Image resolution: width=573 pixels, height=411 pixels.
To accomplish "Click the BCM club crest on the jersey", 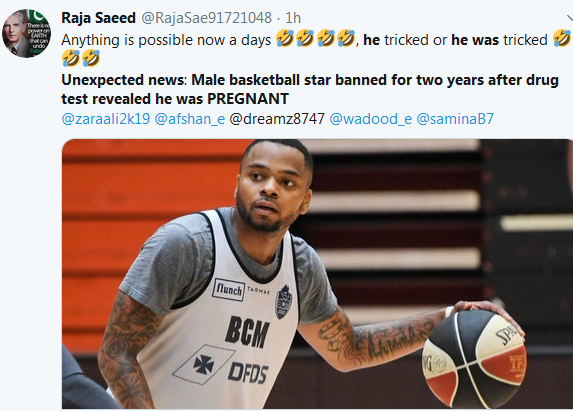I will point(283,302).
